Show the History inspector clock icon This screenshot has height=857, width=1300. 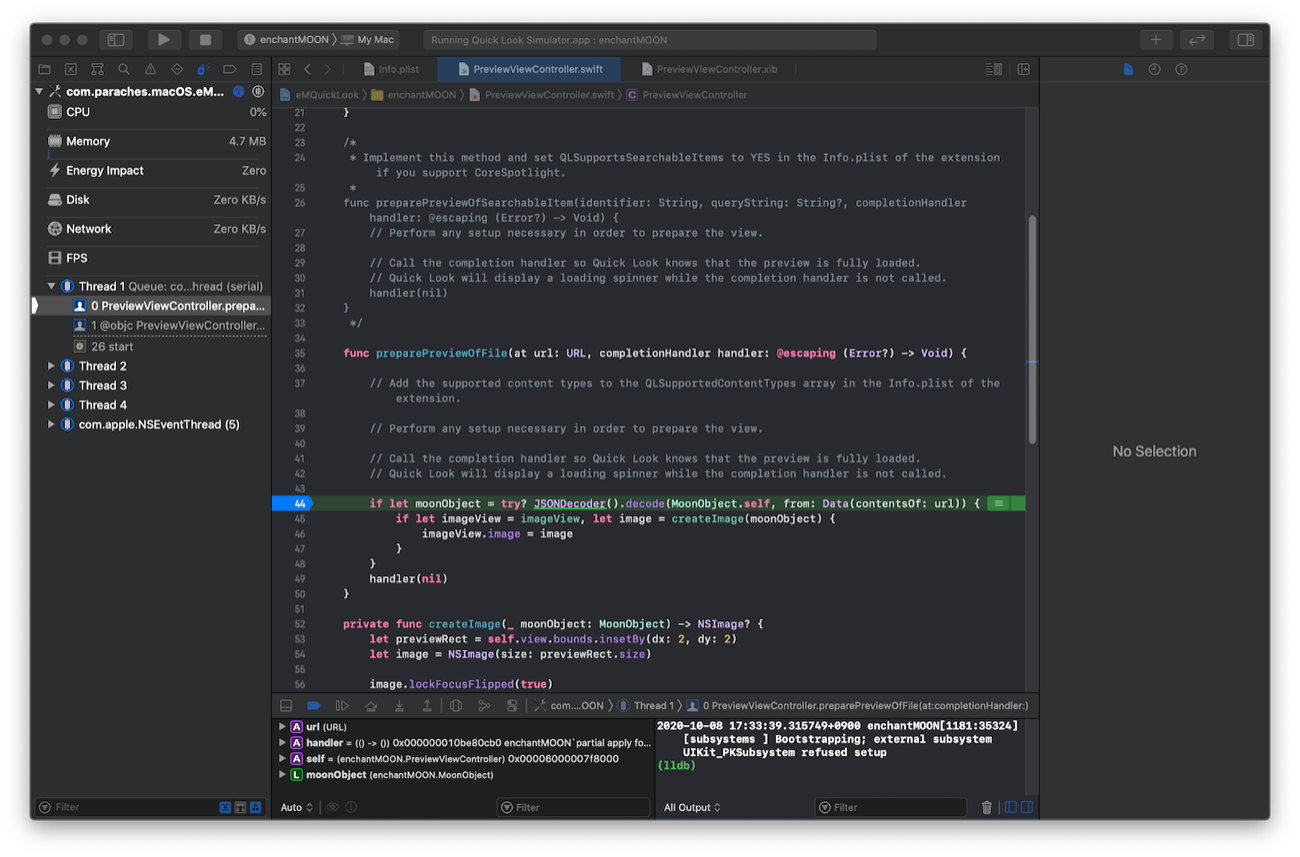pyautogui.click(x=1155, y=70)
